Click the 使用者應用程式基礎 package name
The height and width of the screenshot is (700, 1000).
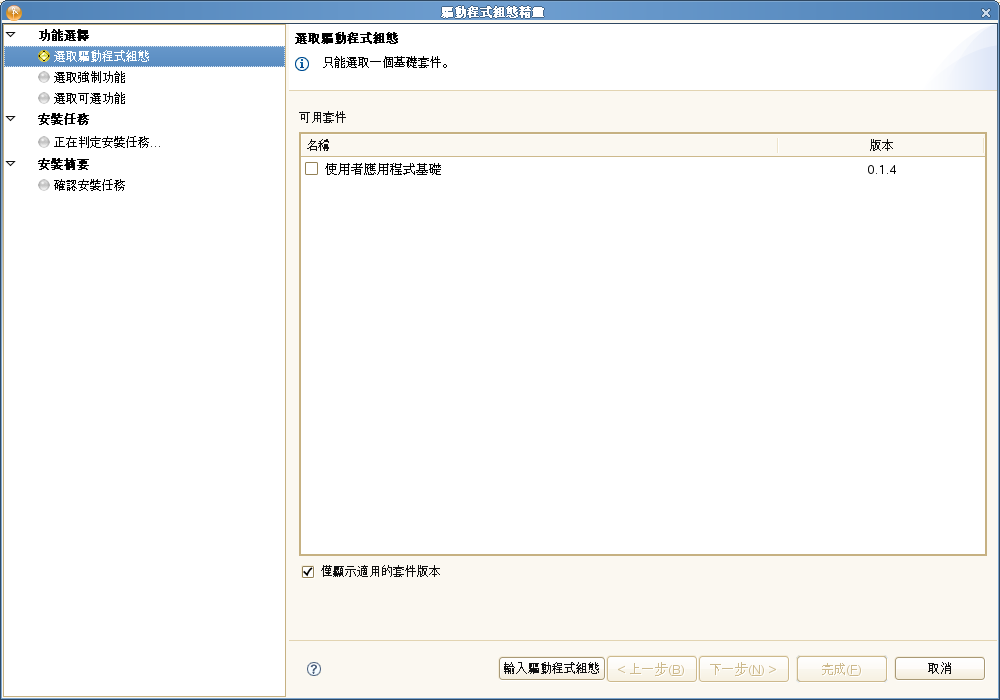tap(383, 169)
